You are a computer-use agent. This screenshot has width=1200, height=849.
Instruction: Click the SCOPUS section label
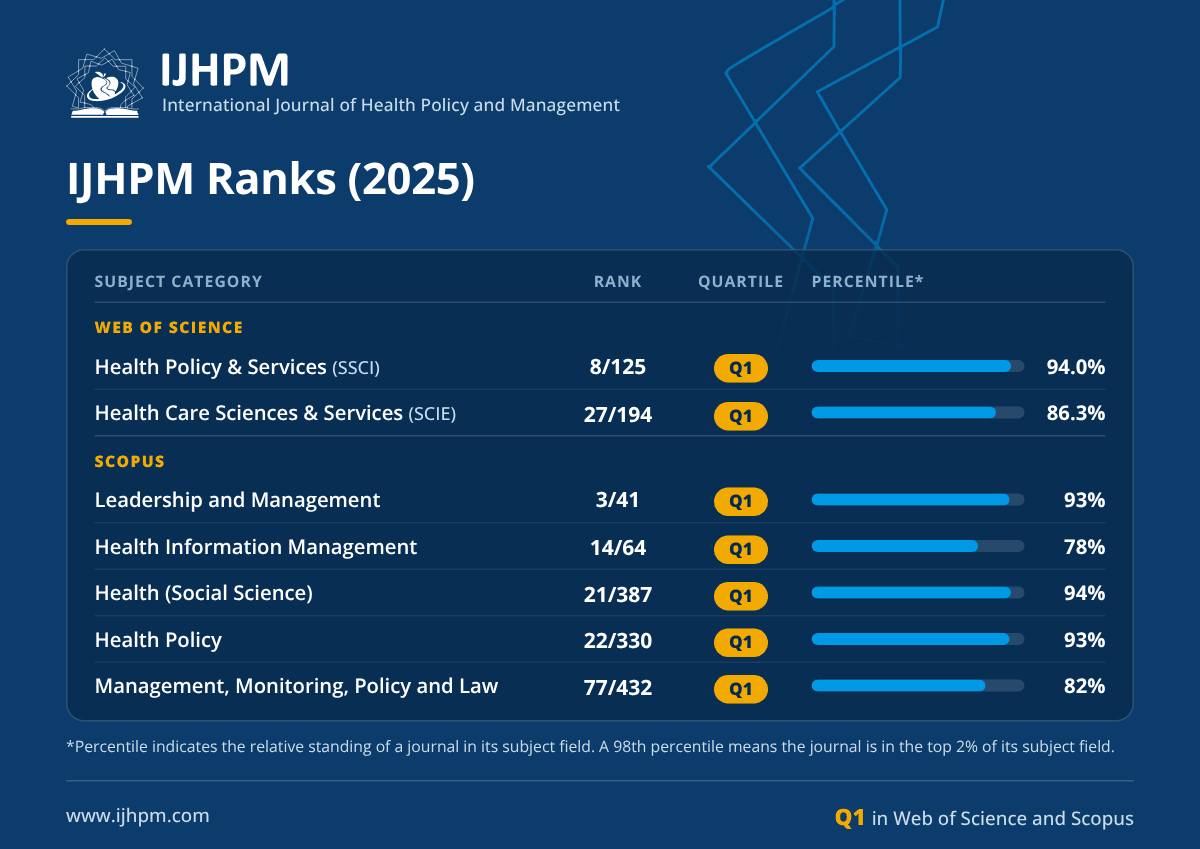(130, 462)
